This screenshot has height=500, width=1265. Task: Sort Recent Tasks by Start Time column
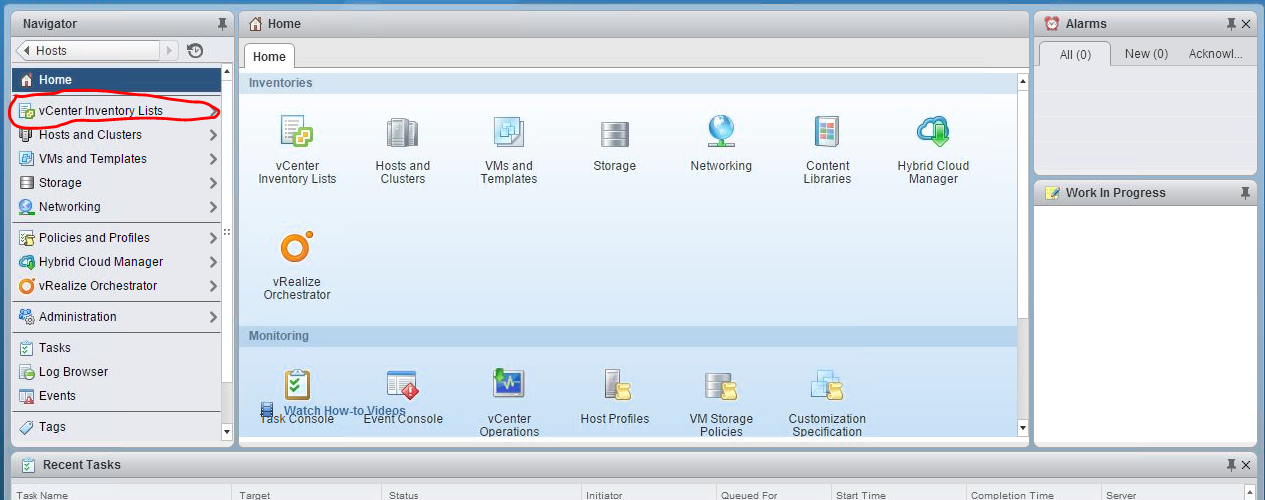pyautogui.click(x=899, y=495)
